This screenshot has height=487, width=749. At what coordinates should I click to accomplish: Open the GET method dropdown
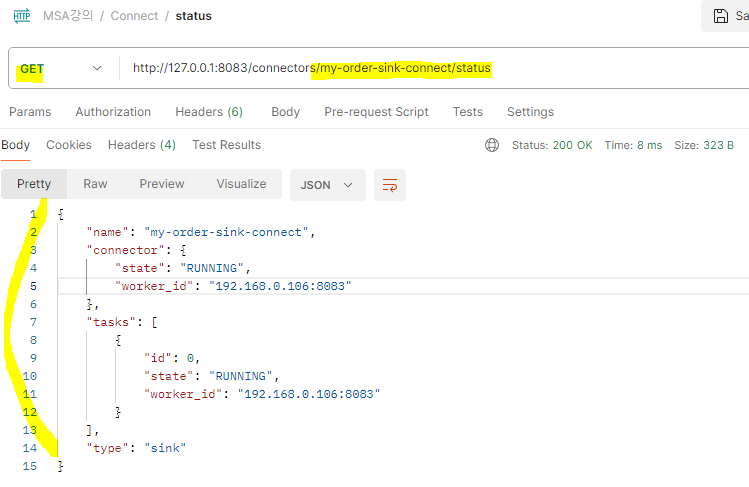coord(61,69)
